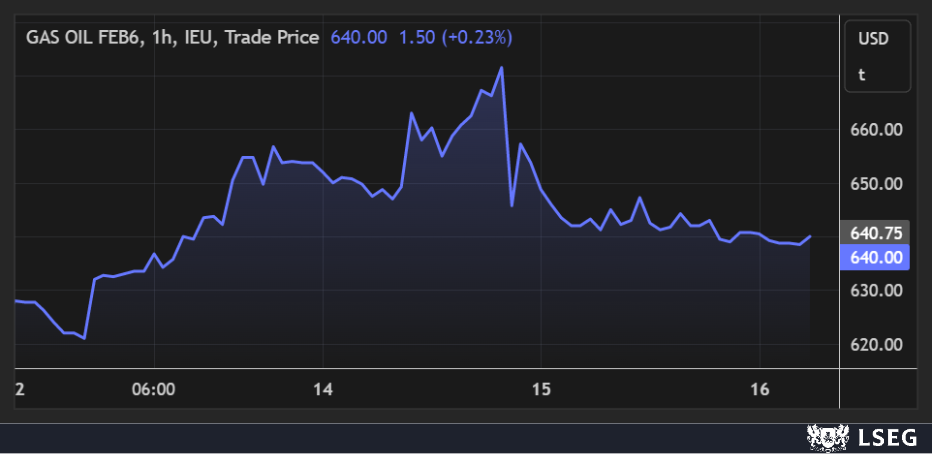Click the 14 date axis label
The height and width of the screenshot is (454, 933).
(x=322, y=389)
